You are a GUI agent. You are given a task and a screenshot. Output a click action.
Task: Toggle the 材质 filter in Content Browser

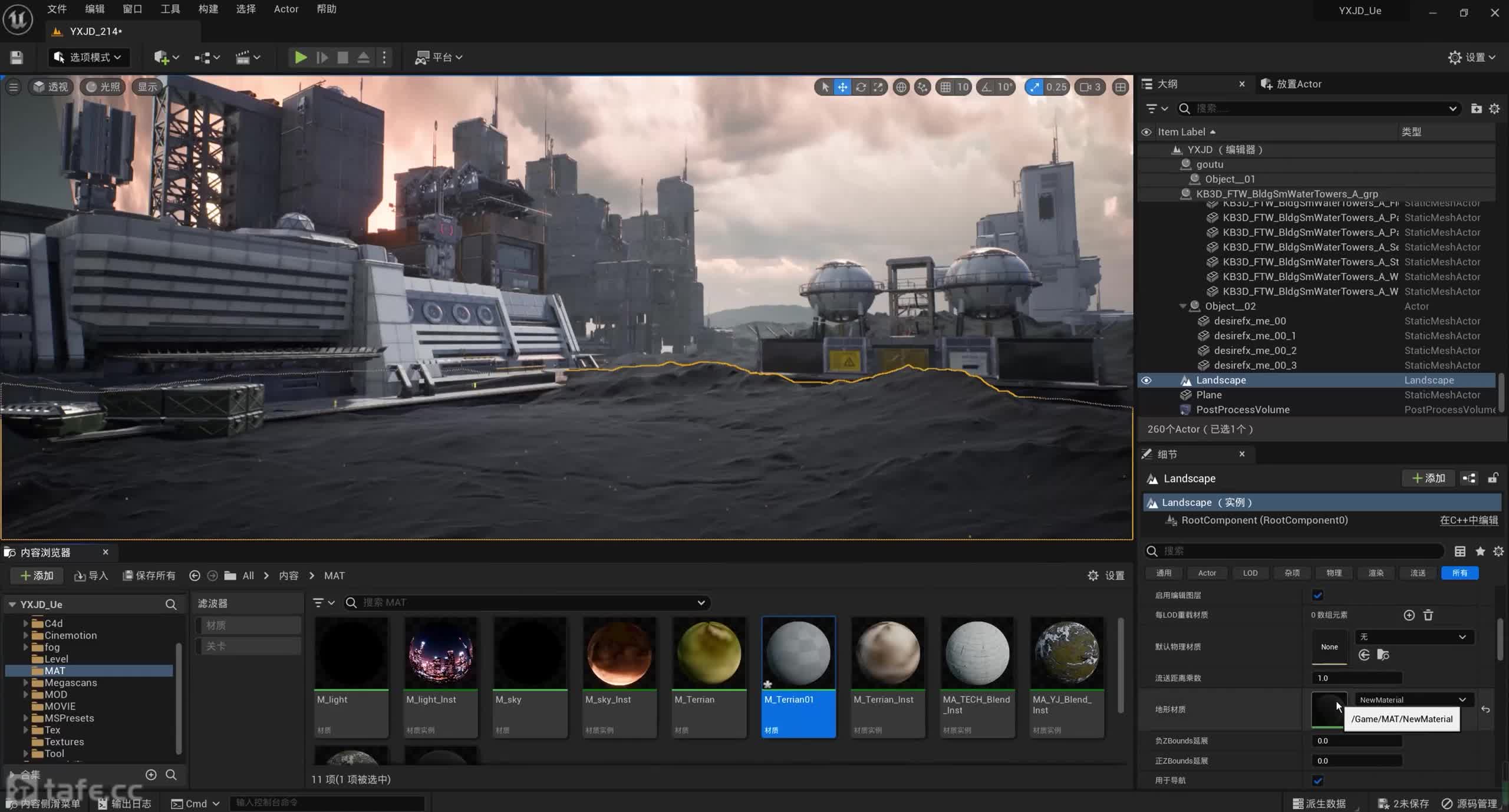click(248, 625)
